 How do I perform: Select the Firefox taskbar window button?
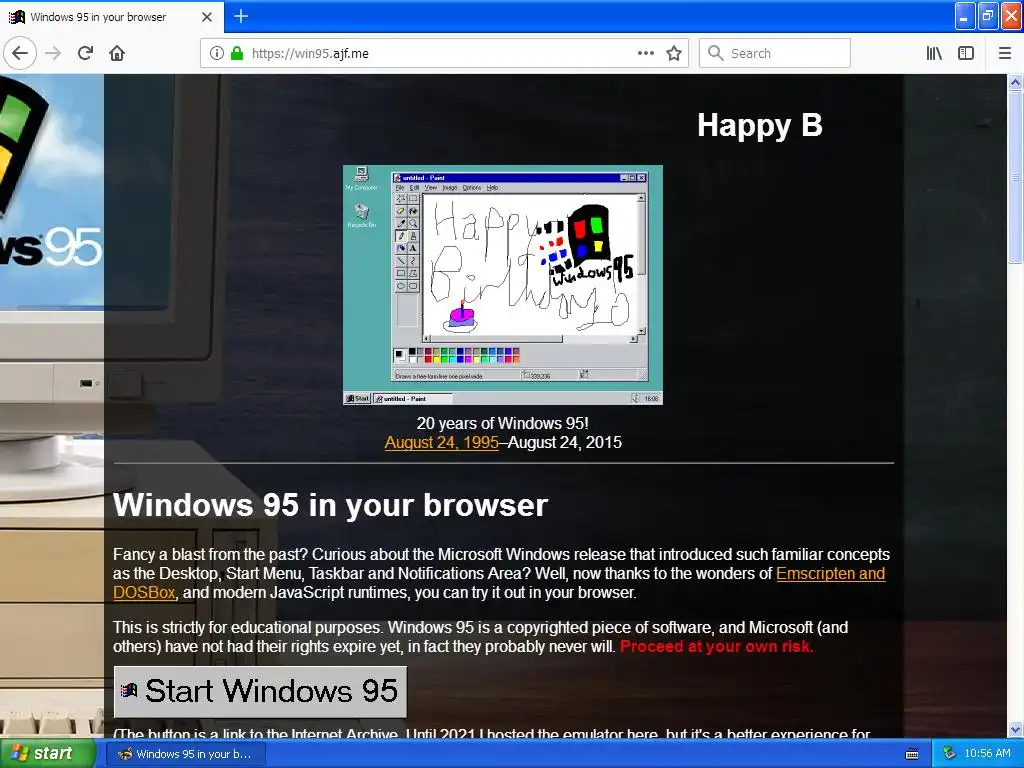tap(184, 754)
